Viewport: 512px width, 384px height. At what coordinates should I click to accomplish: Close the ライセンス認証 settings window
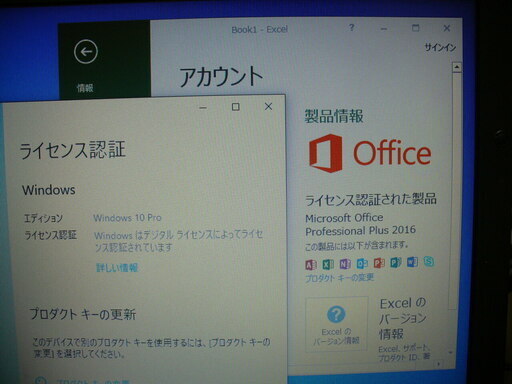coord(268,106)
